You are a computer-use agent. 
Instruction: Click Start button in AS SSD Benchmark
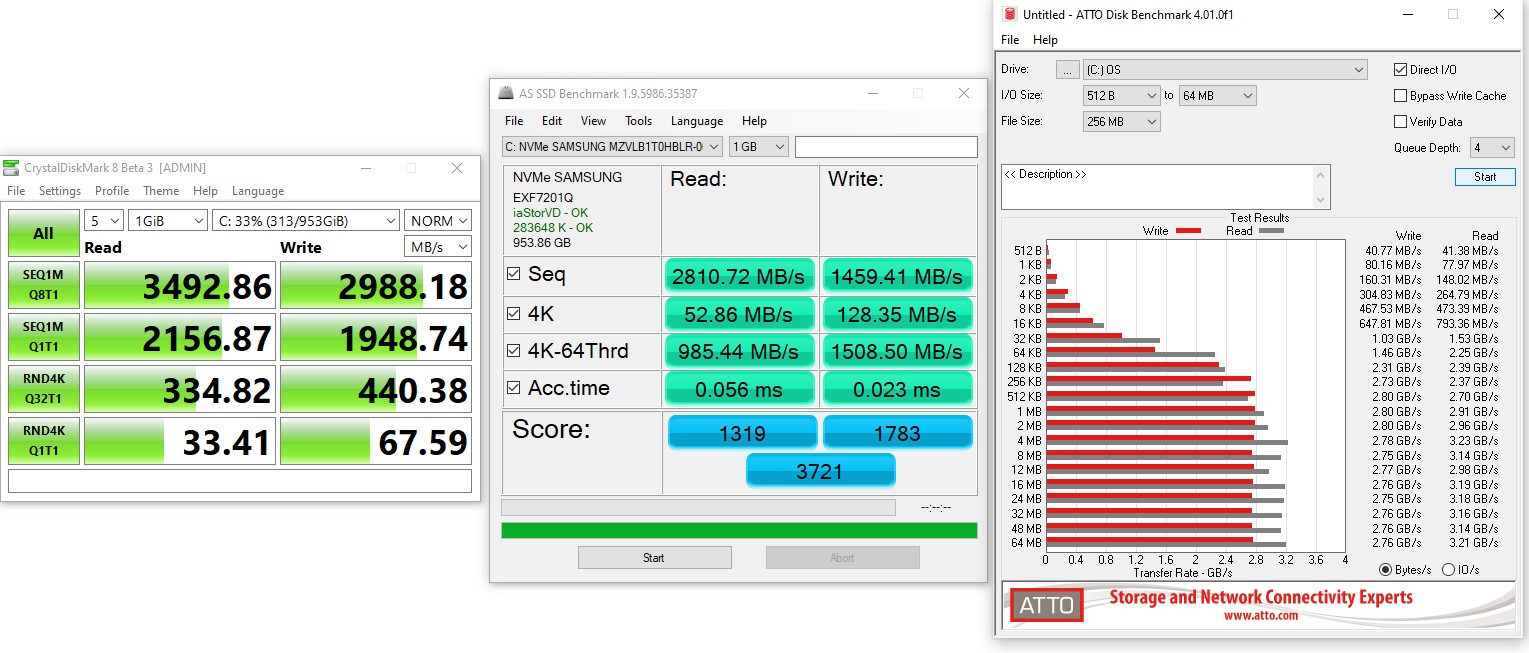[654, 558]
